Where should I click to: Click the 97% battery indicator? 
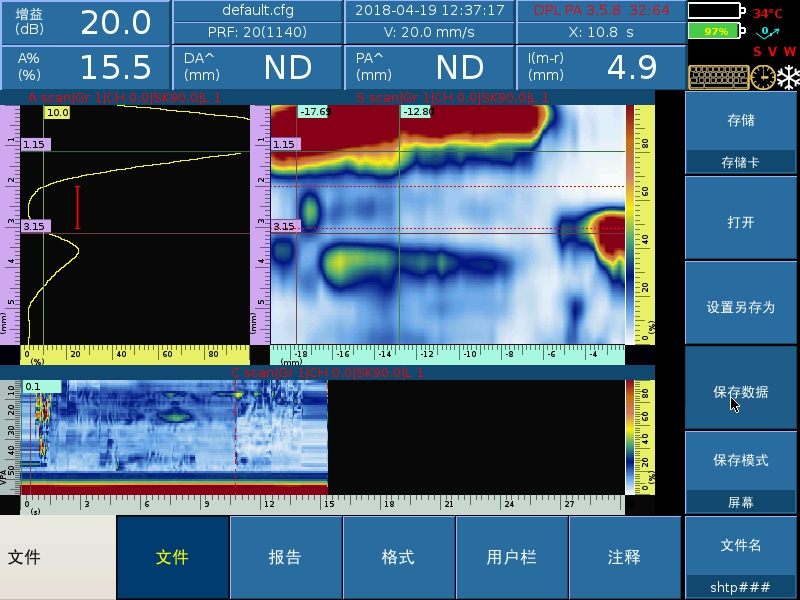click(x=714, y=32)
